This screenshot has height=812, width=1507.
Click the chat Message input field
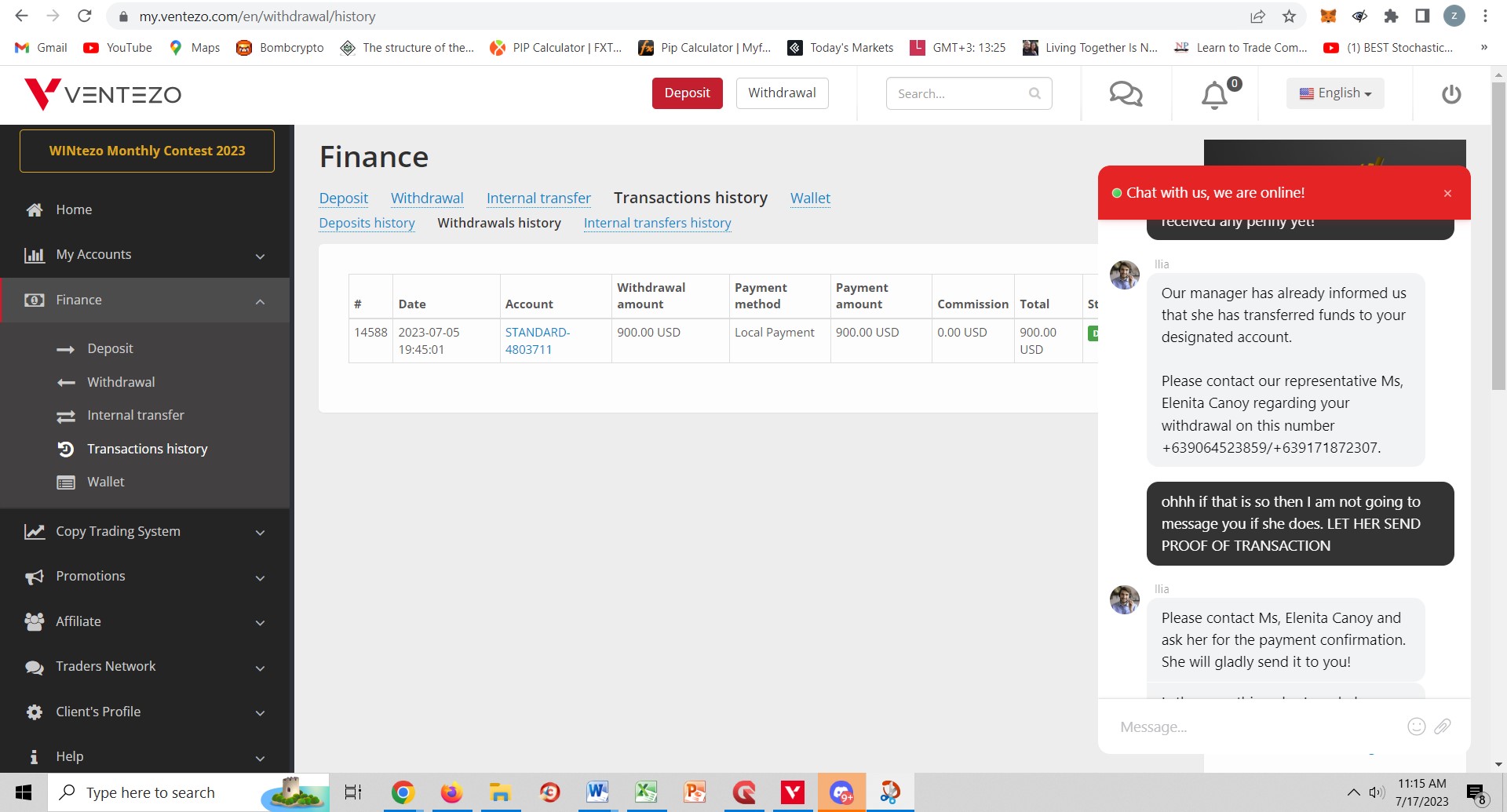click(1256, 727)
